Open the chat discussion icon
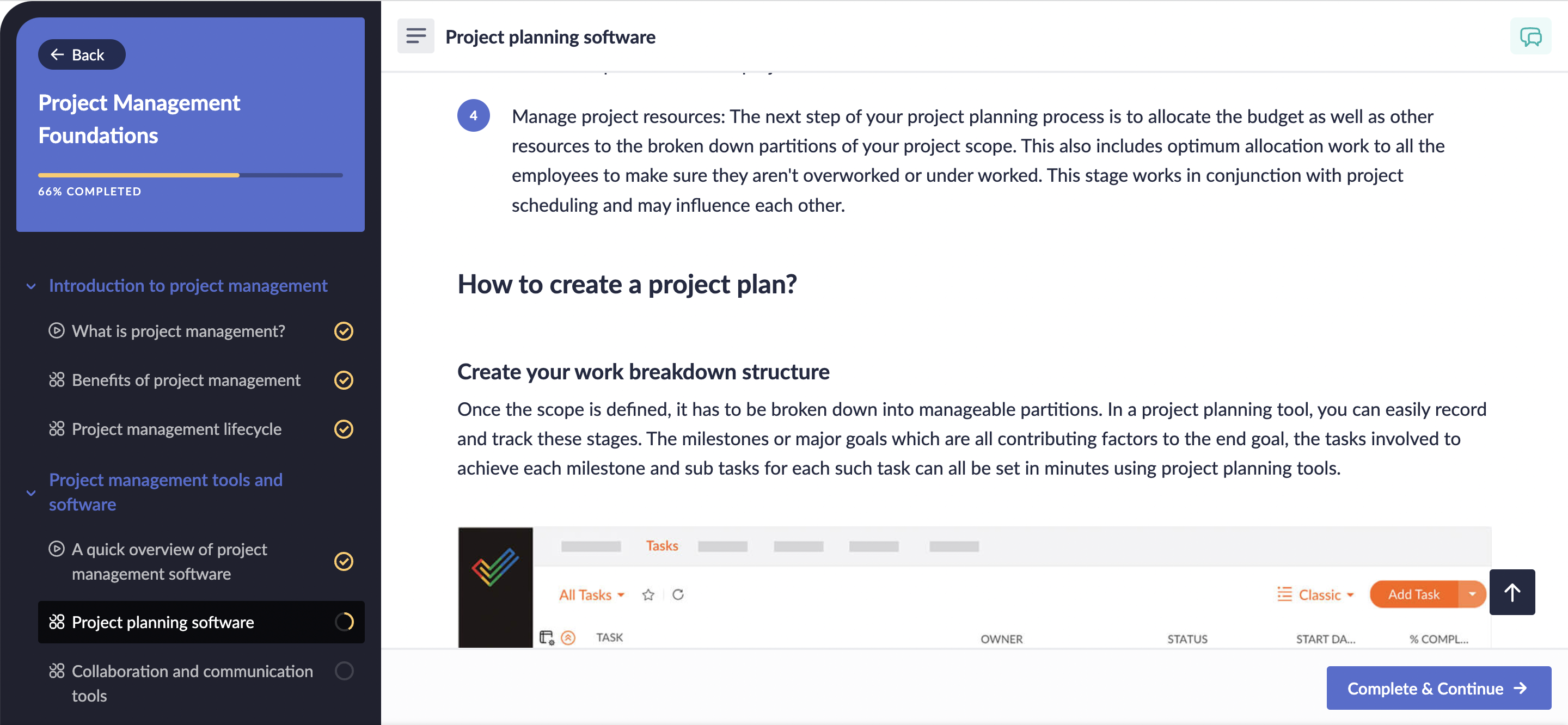 point(1530,36)
